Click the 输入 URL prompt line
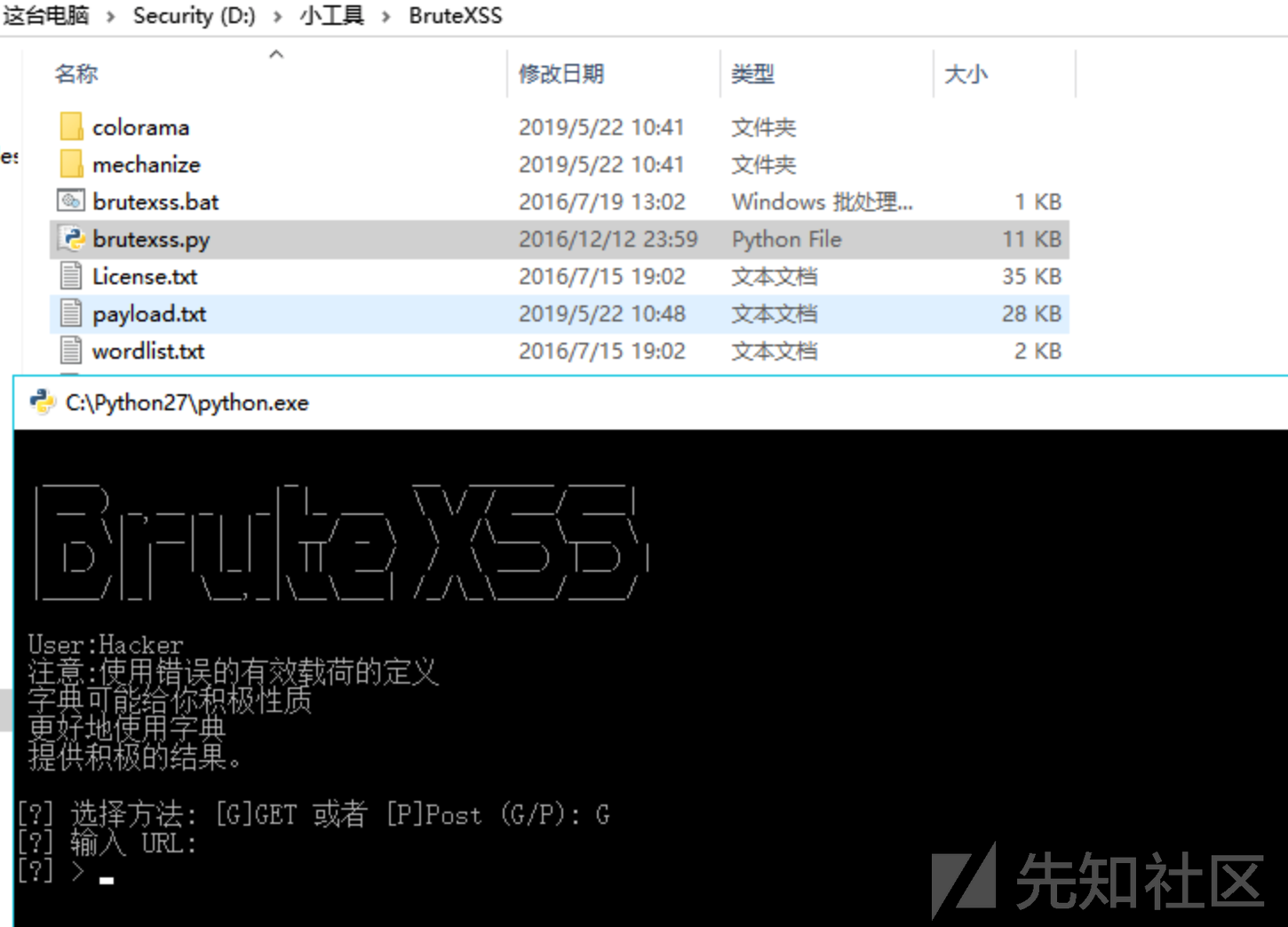The width and height of the screenshot is (1288, 927). [107, 843]
